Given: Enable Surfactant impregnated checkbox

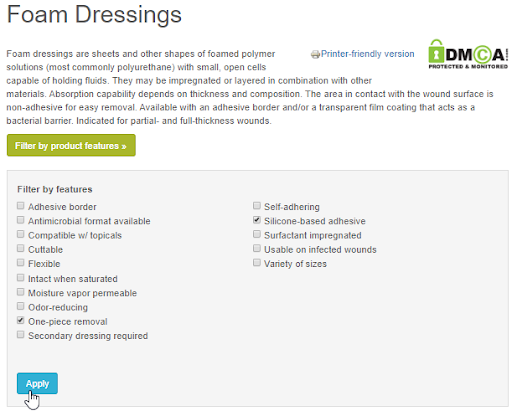Looking at the screenshot, I should pyautogui.click(x=257, y=234).
